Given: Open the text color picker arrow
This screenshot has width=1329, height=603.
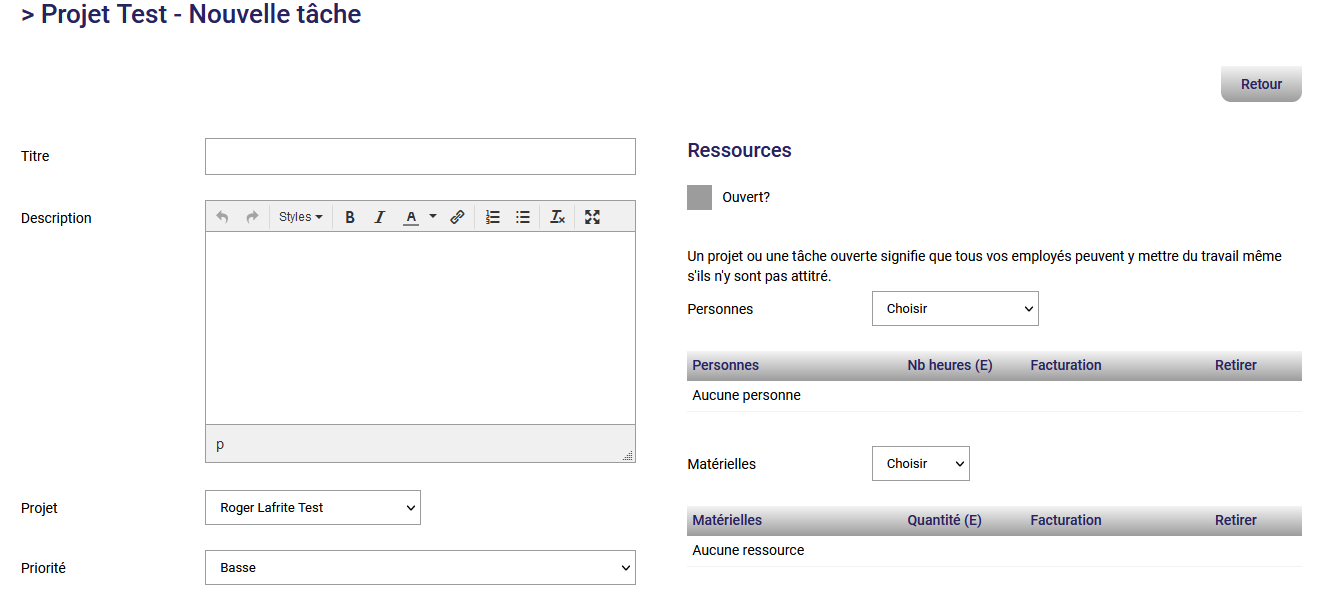Looking at the screenshot, I should pyautogui.click(x=433, y=217).
